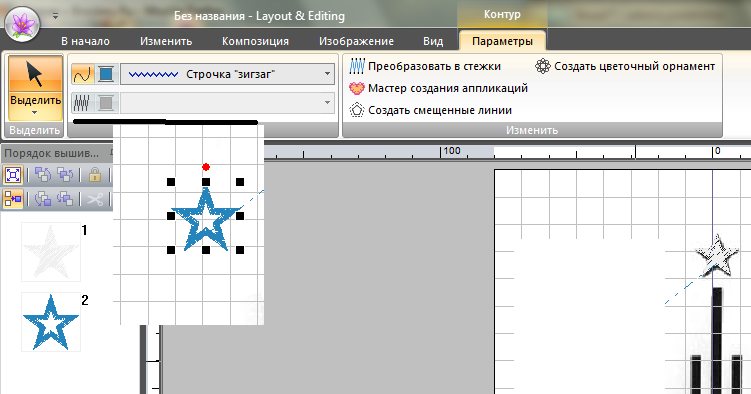Toggle the line sew curve button
The height and width of the screenshot is (394, 751).
point(82,74)
